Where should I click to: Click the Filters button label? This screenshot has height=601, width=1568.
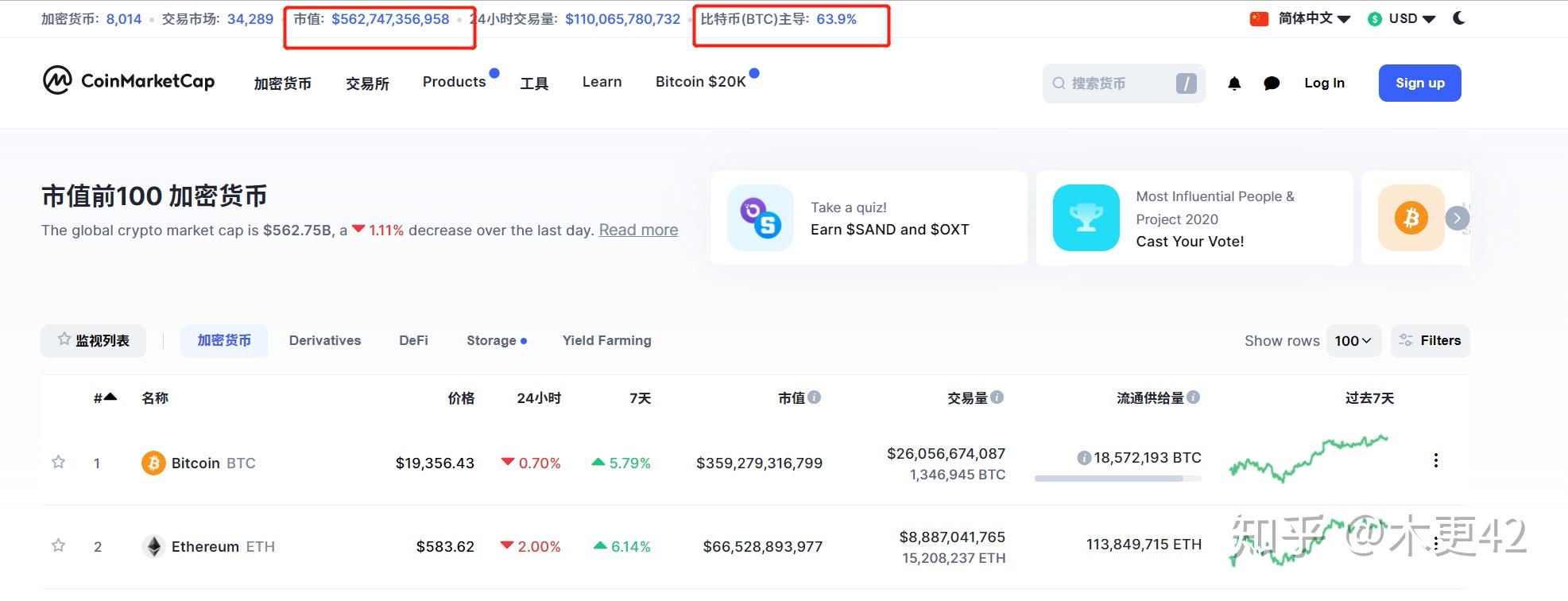pyautogui.click(x=1441, y=340)
